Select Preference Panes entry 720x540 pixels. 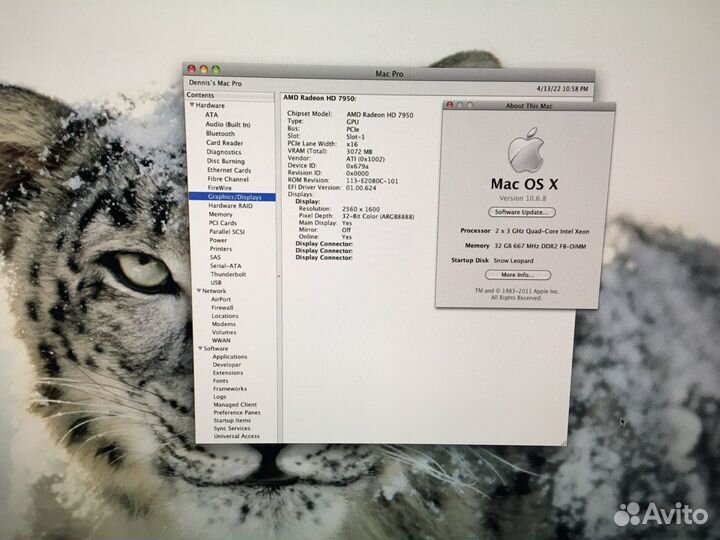coord(237,412)
